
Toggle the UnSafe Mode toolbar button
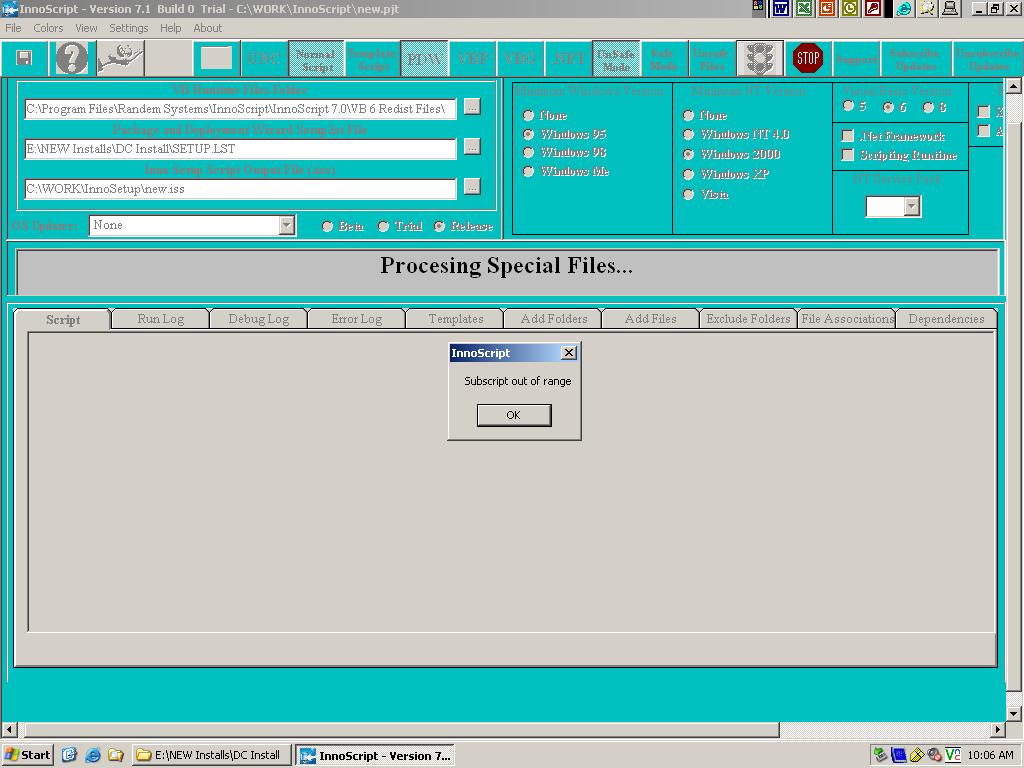pos(616,60)
